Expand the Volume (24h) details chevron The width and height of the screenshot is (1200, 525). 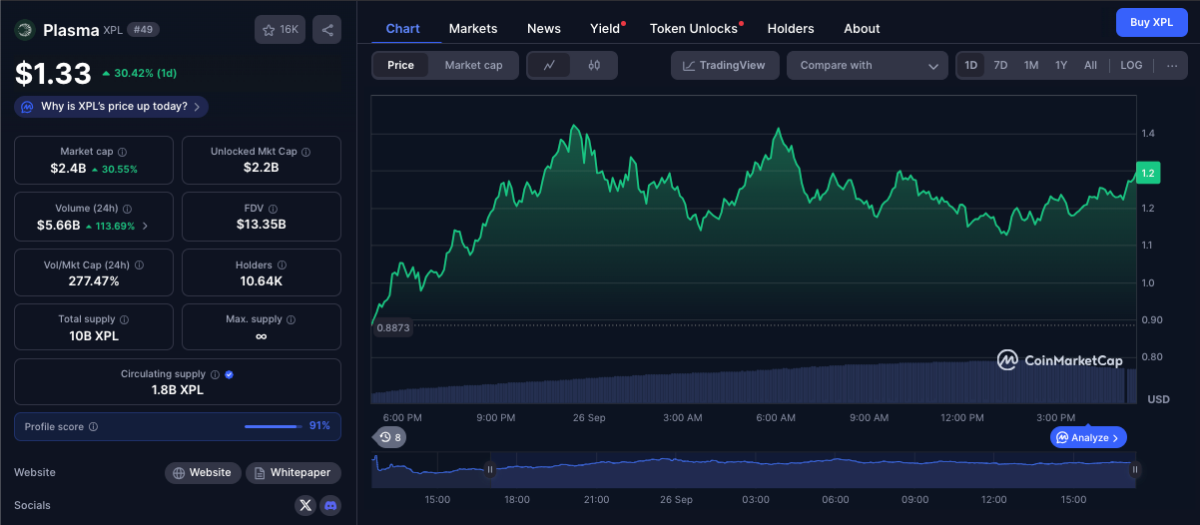(146, 225)
